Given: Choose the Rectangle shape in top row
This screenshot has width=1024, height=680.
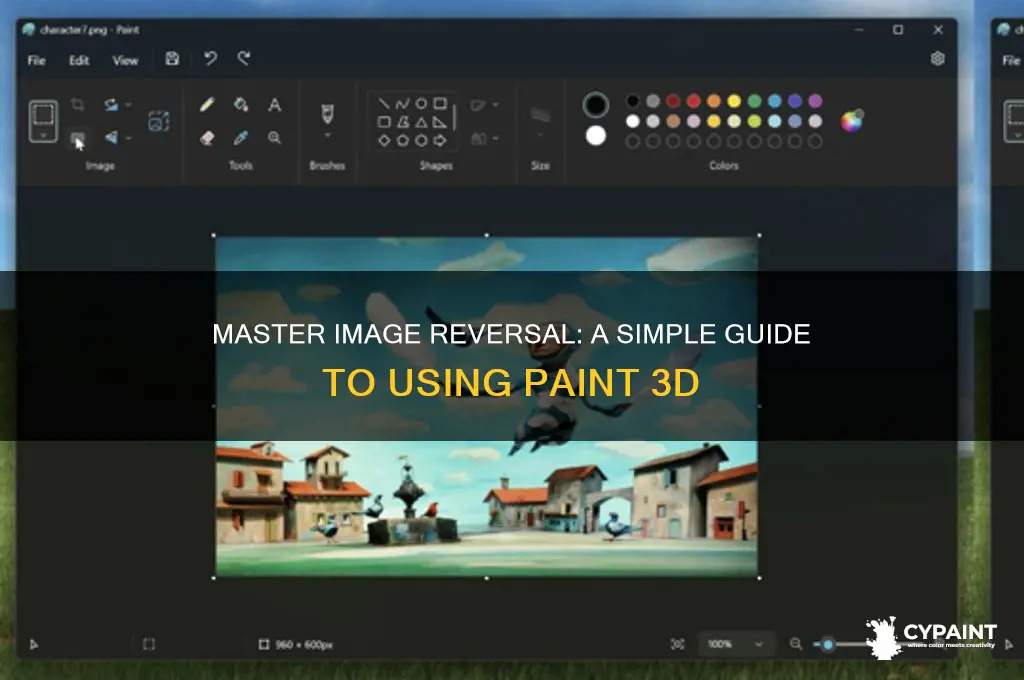Looking at the screenshot, I should pos(440,103).
